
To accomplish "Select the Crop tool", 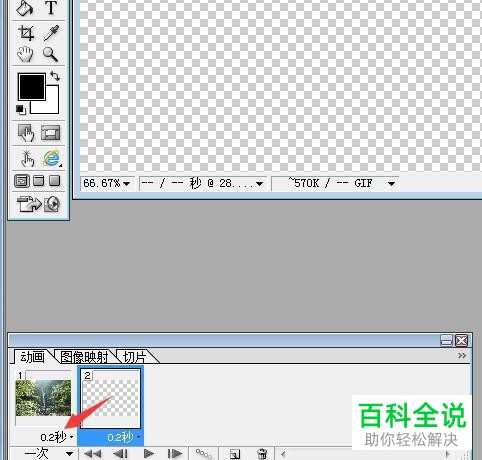I will (26, 33).
